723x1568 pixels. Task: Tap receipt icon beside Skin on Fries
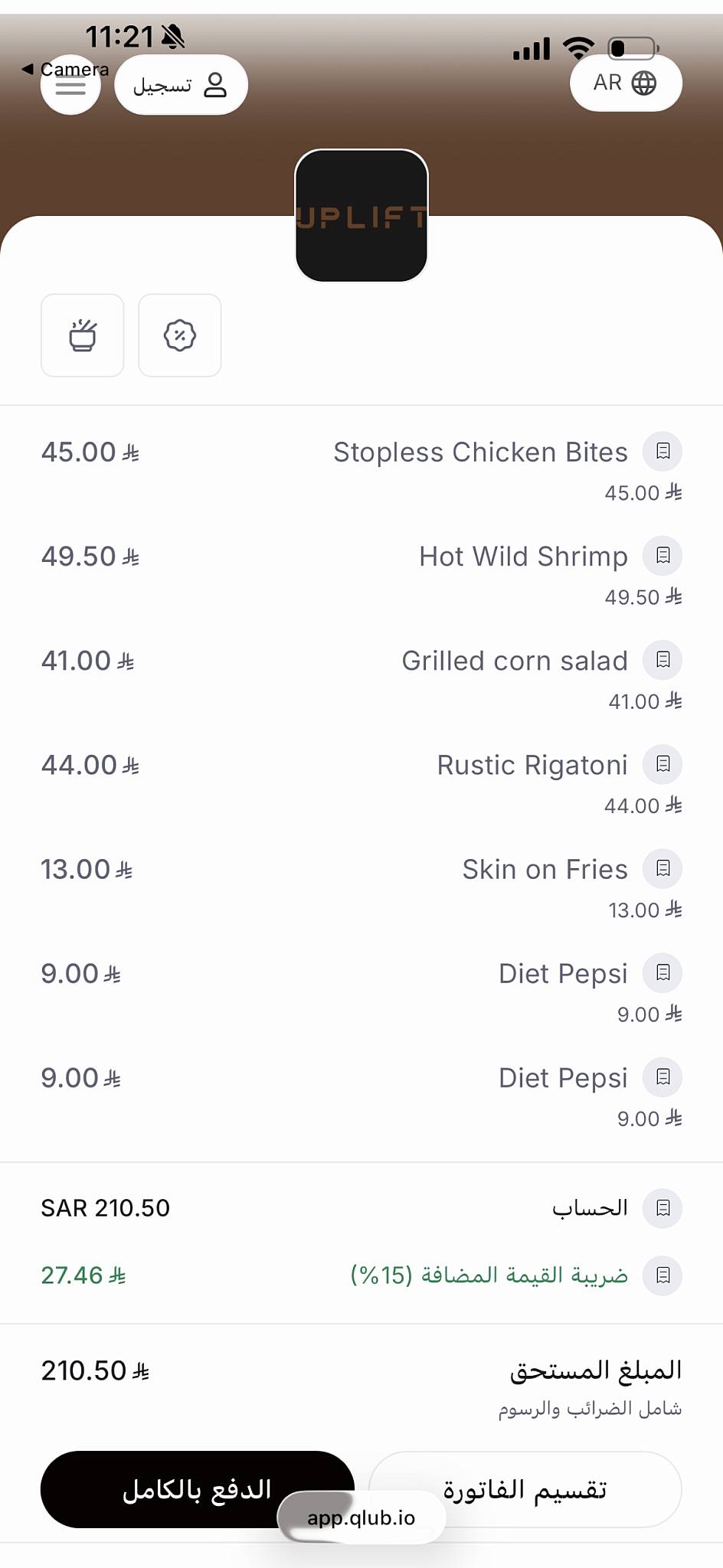point(662,868)
